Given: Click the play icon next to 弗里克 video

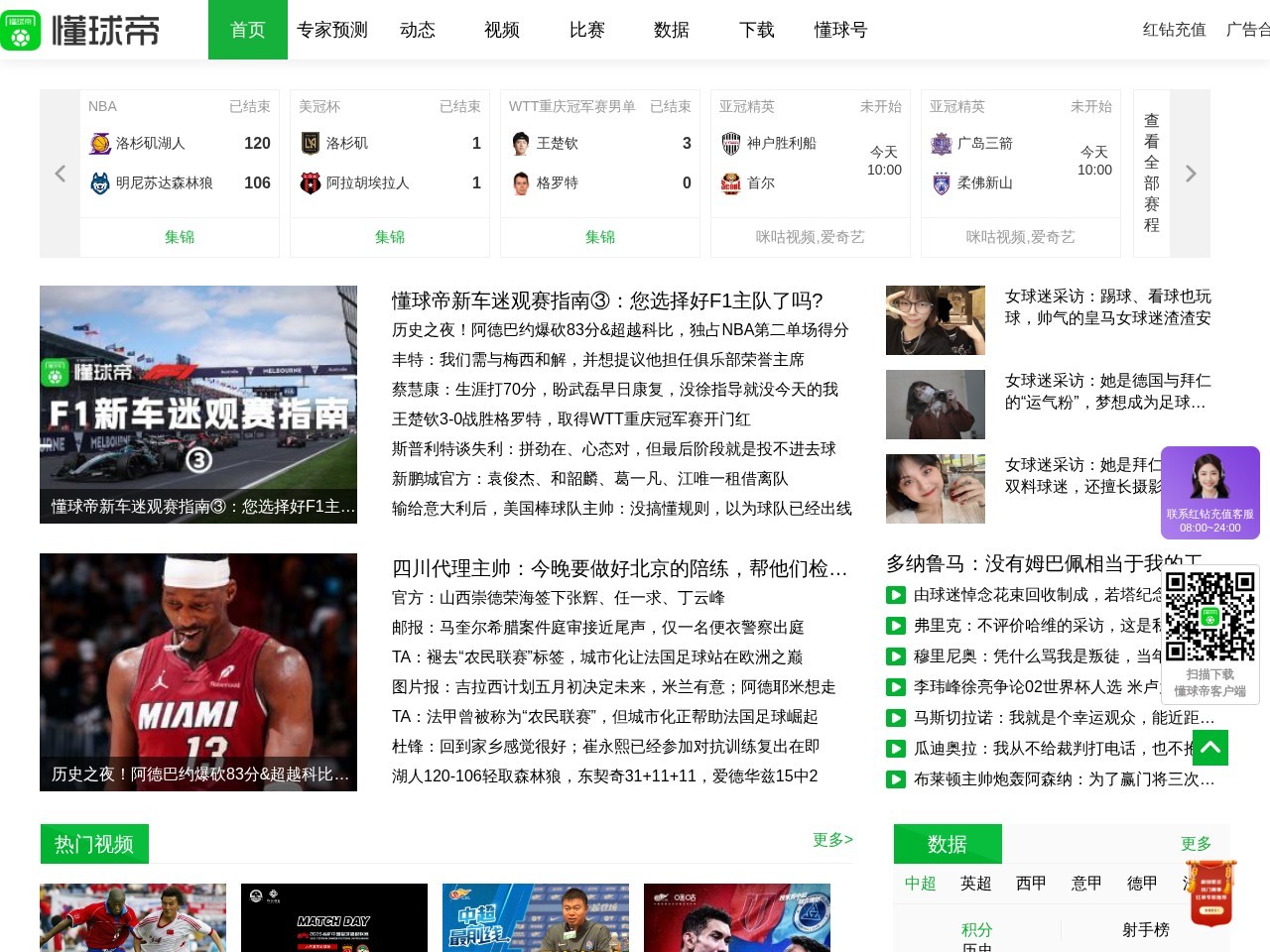Looking at the screenshot, I should pyautogui.click(x=895, y=625).
